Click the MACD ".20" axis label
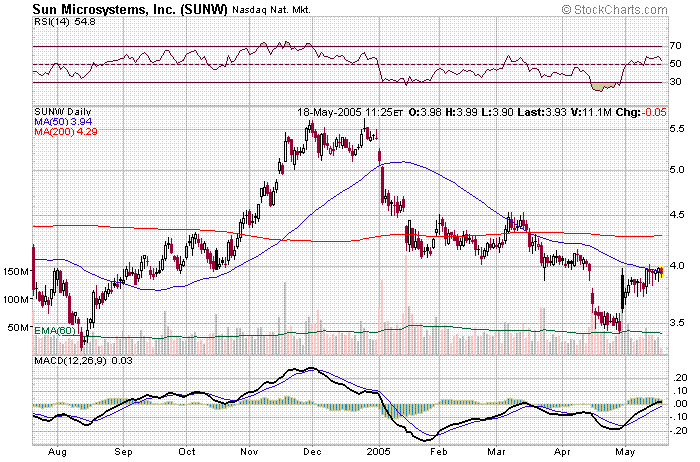 (x=681, y=378)
